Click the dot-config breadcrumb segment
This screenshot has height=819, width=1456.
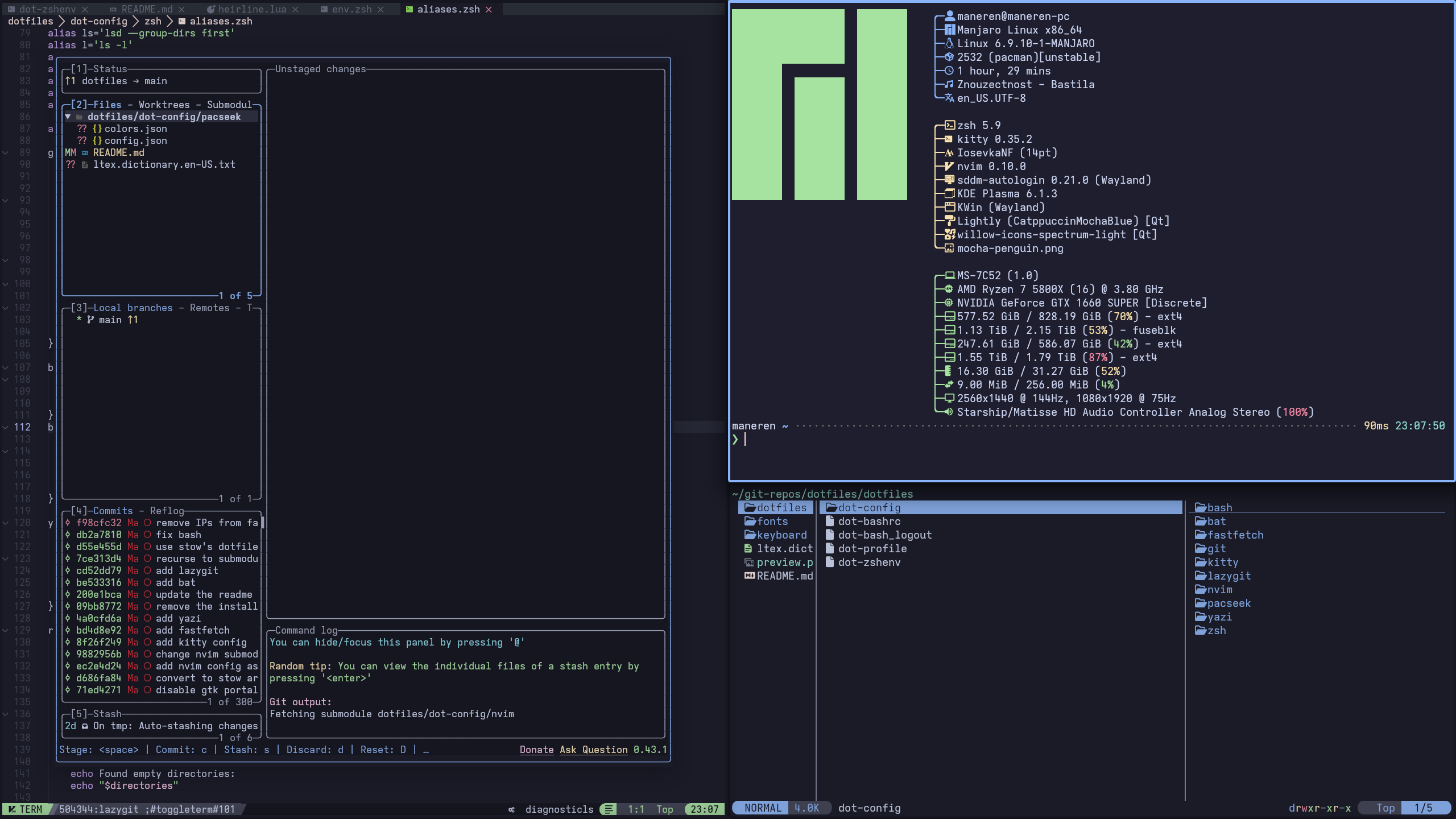click(99, 21)
